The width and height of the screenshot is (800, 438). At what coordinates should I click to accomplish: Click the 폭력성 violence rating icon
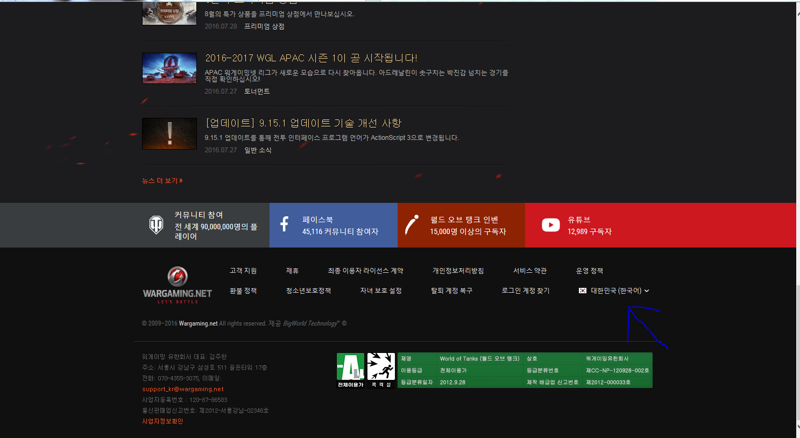[x=381, y=371]
